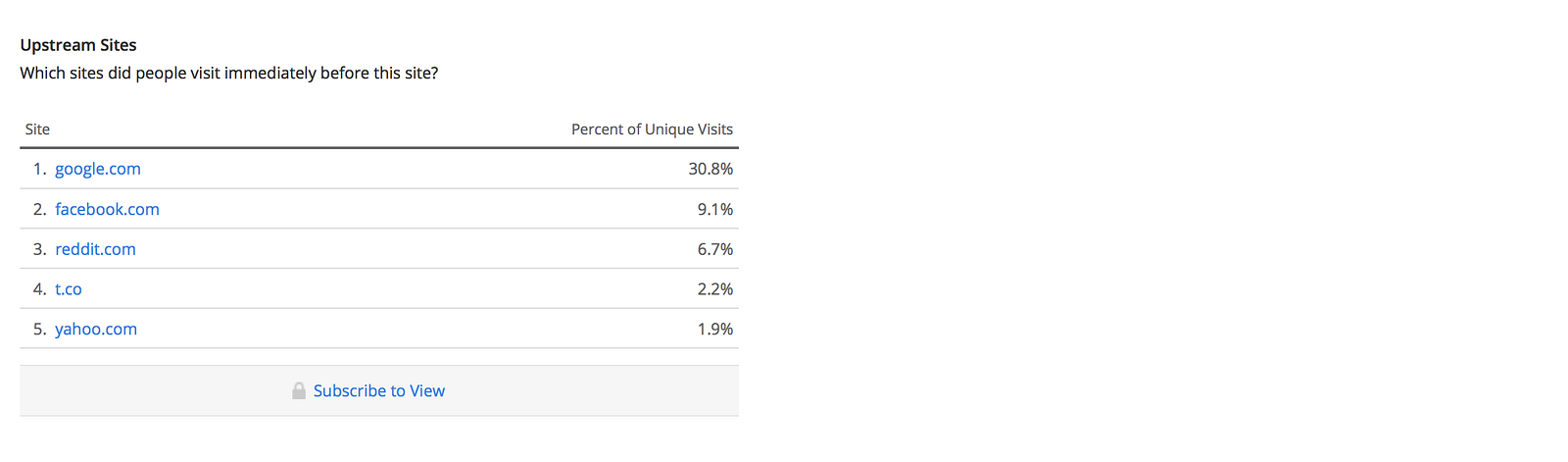Screen dimensions: 1568x462
Task: Select rank number 4 beside t.co
Action: pyautogui.click(x=40, y=289)
